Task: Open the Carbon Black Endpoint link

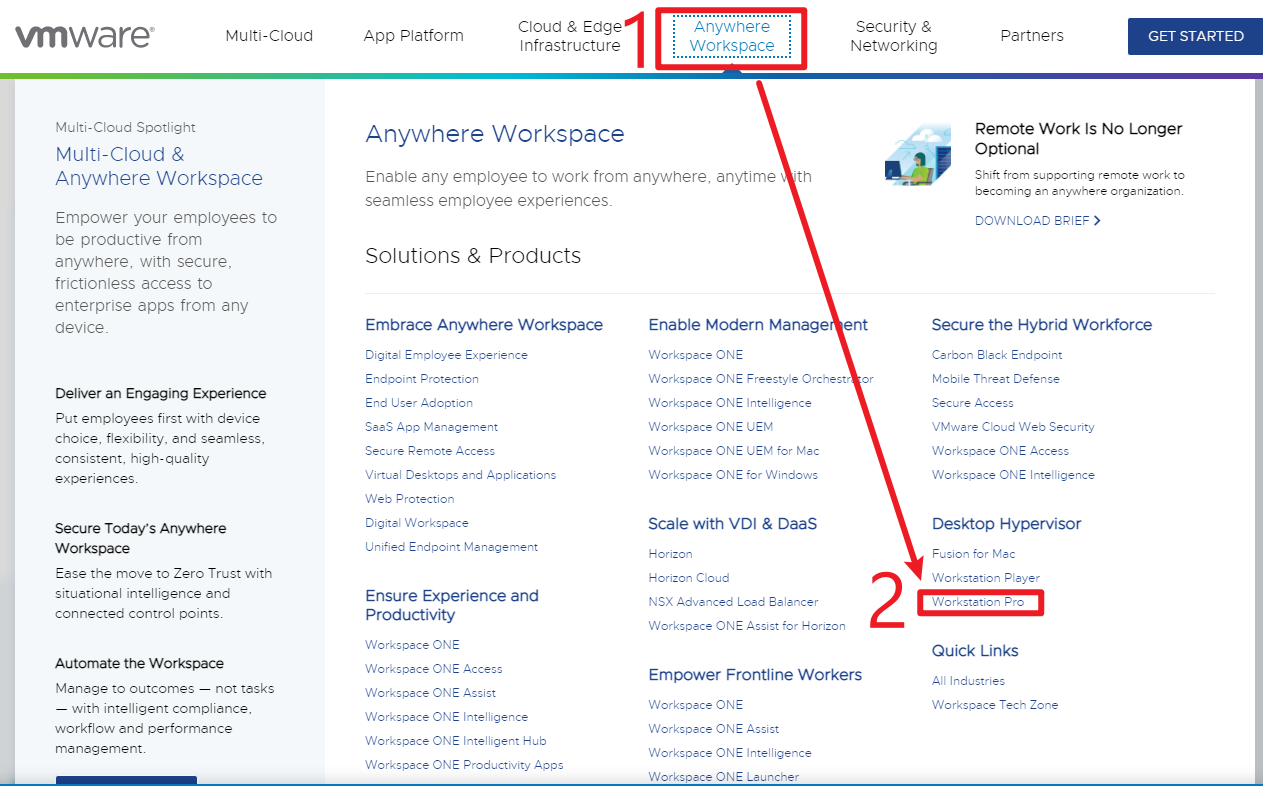Action: (996, 354)
